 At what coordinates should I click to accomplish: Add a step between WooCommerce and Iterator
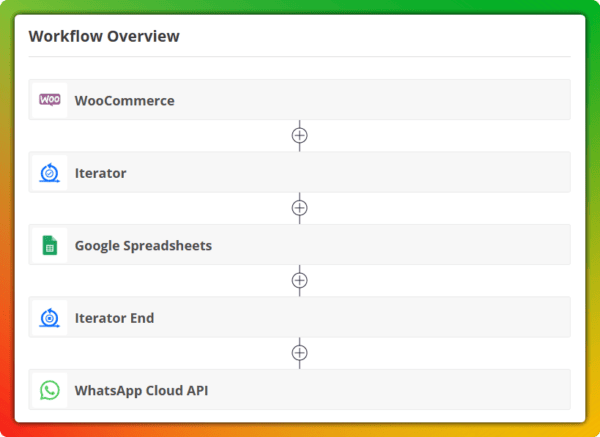click(x=299, y=135)
